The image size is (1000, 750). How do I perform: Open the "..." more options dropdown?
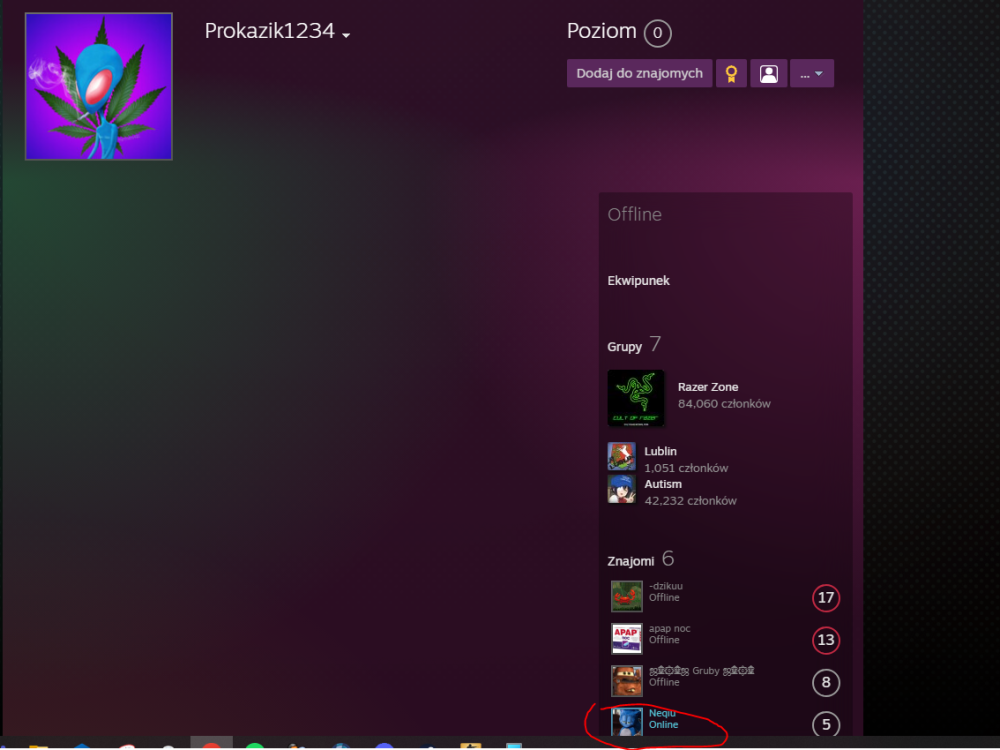(811, 73)
